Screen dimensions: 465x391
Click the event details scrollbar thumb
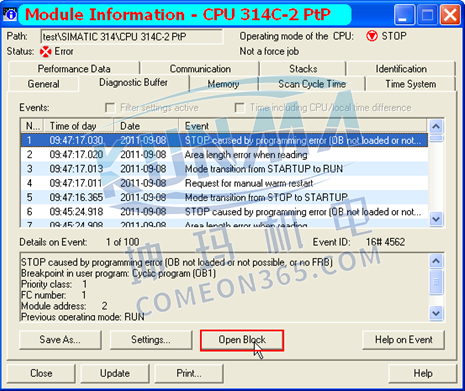436,282
